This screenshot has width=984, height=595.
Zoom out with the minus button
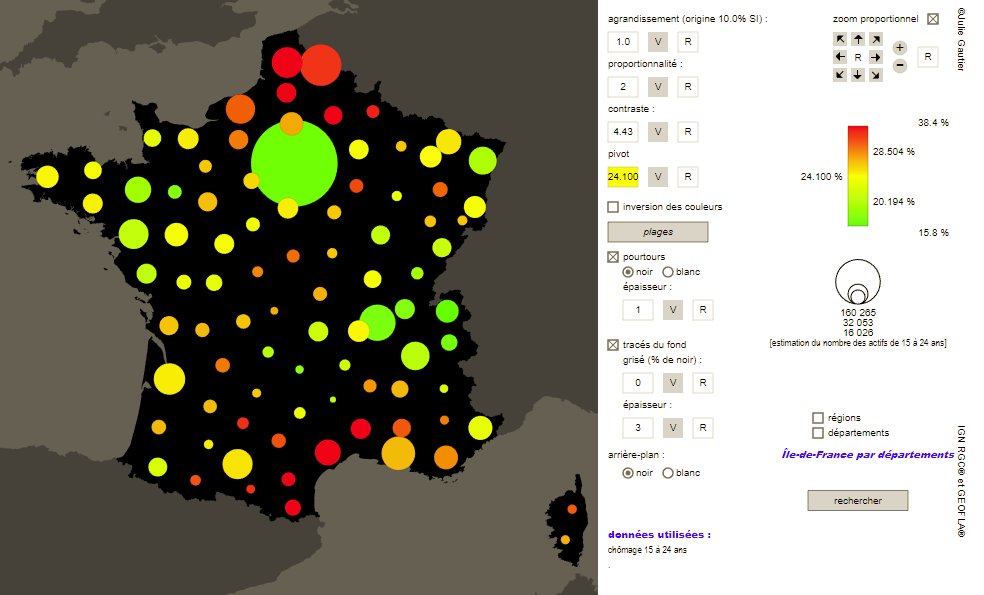pyautogui.click(x=900, y=66)
